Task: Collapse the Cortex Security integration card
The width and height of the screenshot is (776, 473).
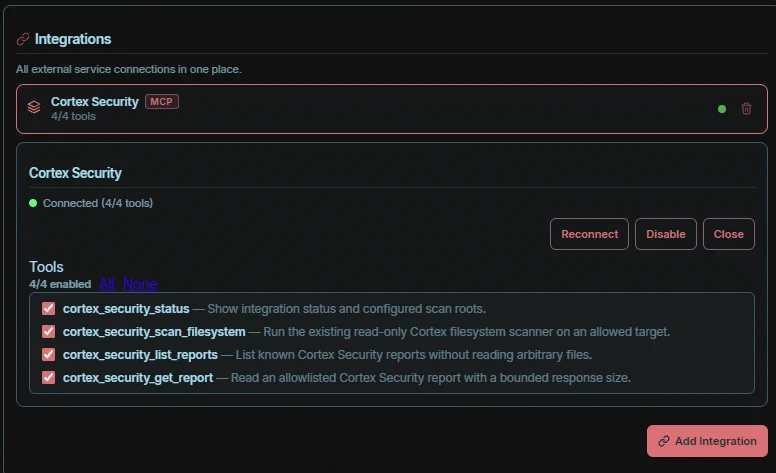Action: pyautogui.click(x=391, y=109)
